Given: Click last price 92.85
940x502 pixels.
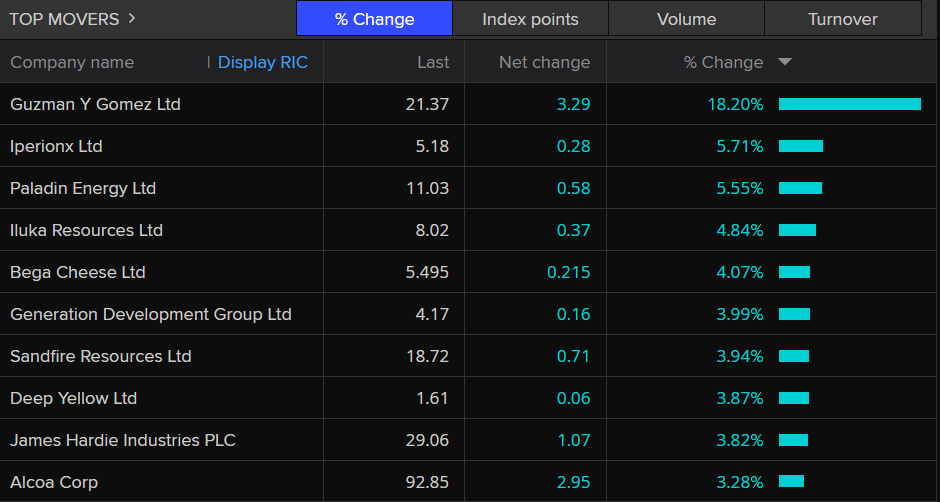Looking at the screenshot, I should [x=427, y=482].
